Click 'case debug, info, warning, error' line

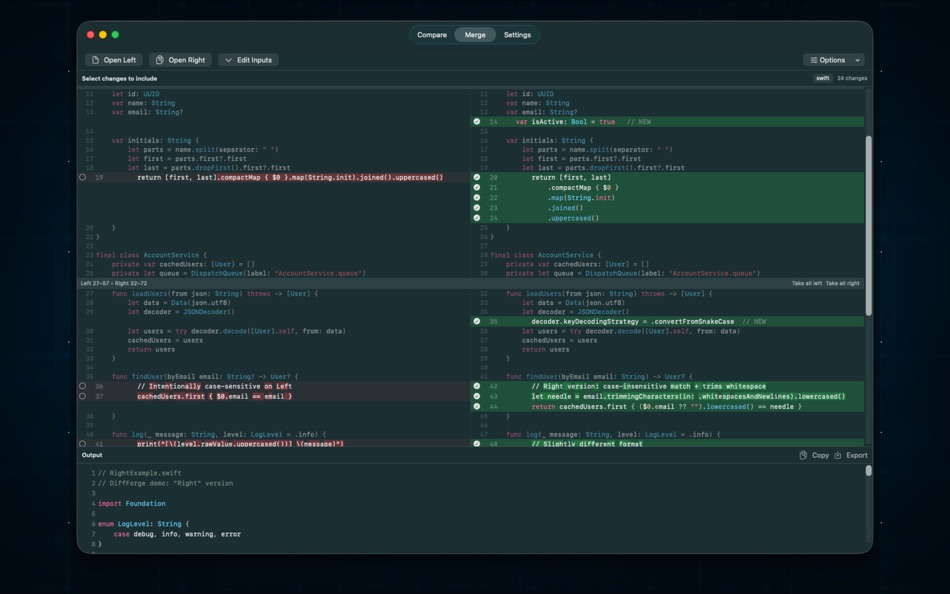[x=177, y=535]
